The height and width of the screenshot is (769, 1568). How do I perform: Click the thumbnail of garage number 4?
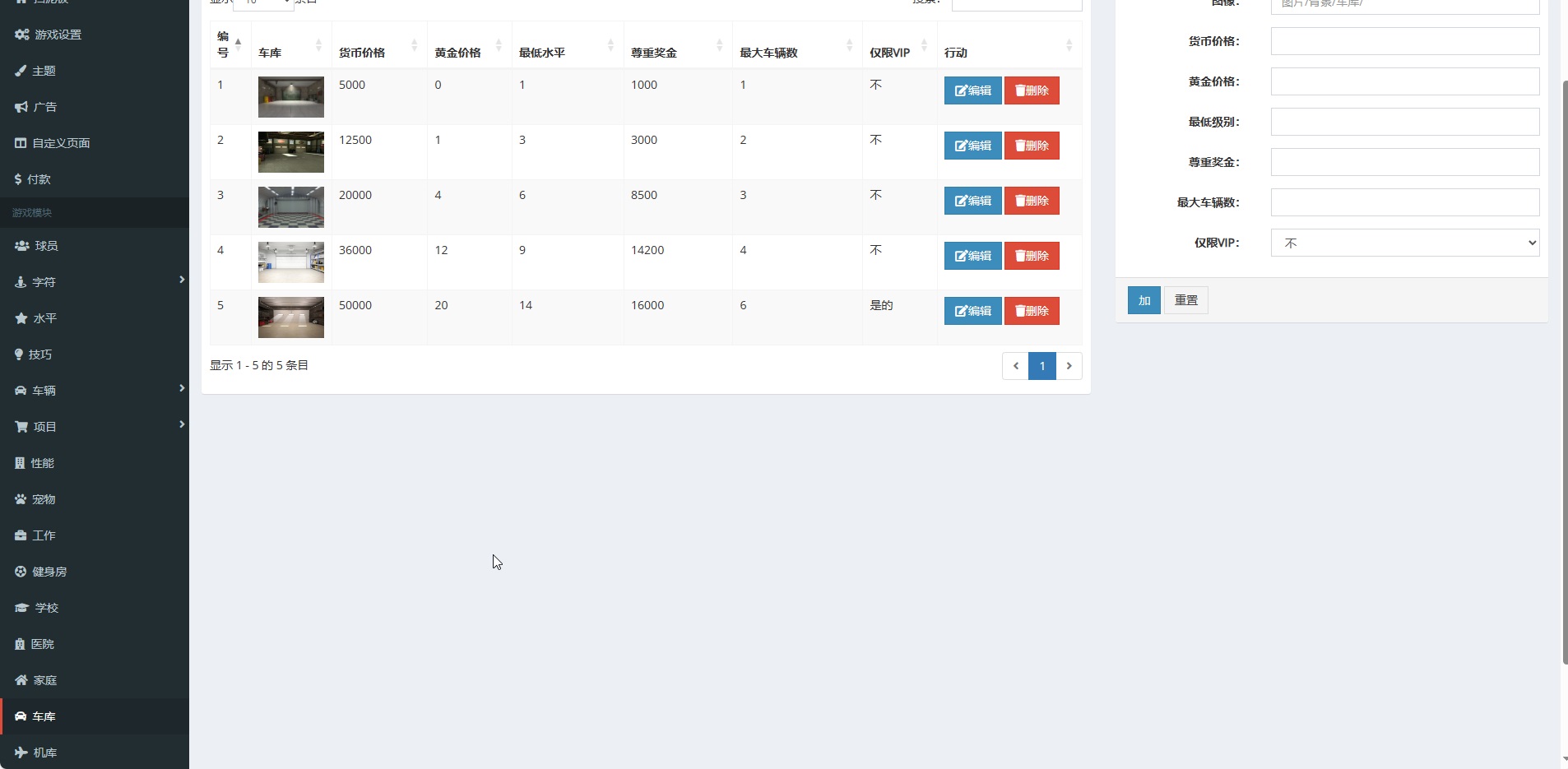[x=291, y=262]
